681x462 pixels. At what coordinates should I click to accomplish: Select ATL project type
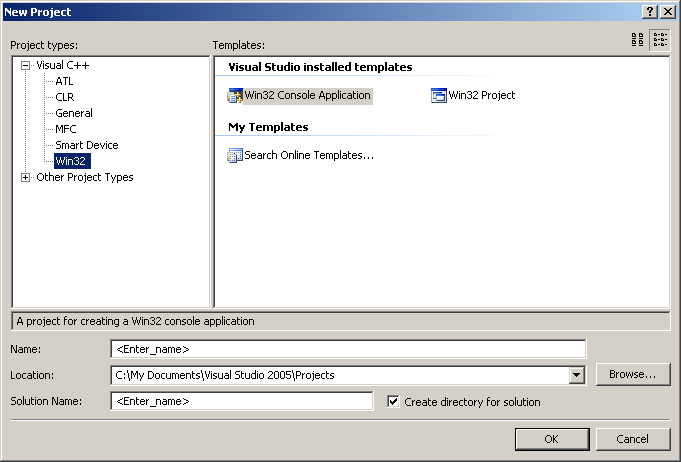pyautogui.click(x=64, y=81)
